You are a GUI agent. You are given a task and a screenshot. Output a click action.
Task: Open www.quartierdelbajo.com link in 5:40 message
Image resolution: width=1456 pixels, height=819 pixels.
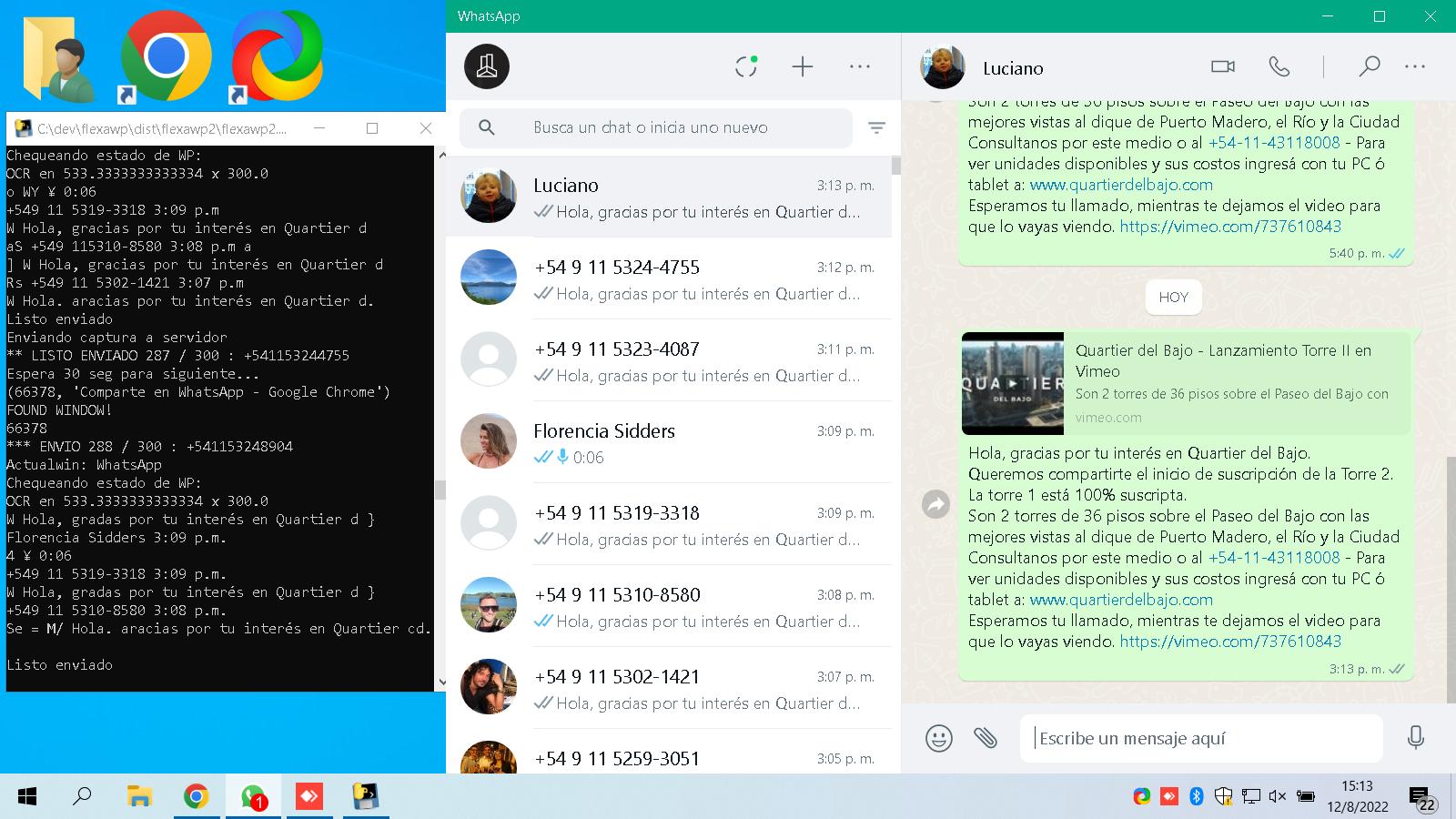click(1121, 185)
